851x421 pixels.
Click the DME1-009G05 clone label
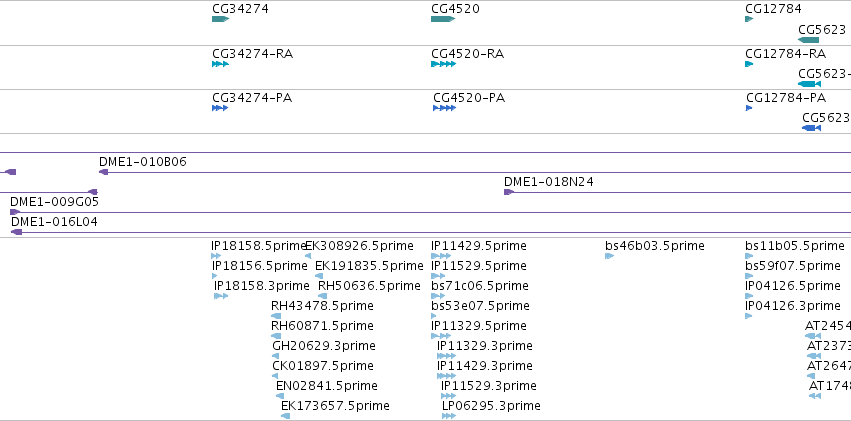coord(54,202)
